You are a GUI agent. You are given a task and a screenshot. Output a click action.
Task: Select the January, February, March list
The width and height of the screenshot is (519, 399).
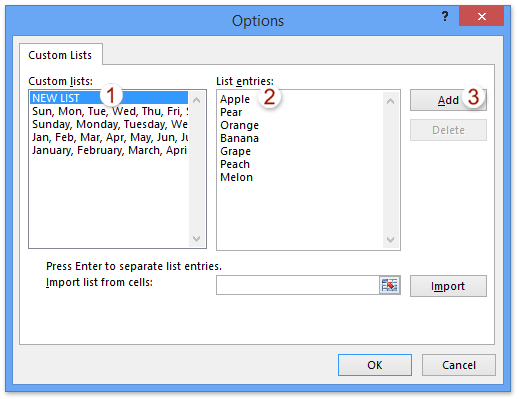109,150
